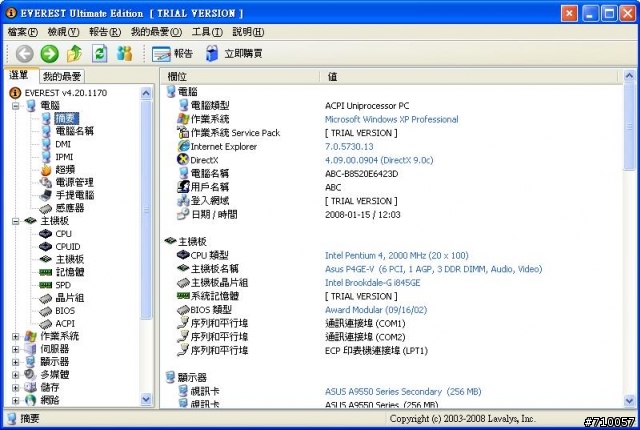The width and height of the screenshot is (640, 430).
Task: Select SPD tree item
Action: tap(63, 285)
